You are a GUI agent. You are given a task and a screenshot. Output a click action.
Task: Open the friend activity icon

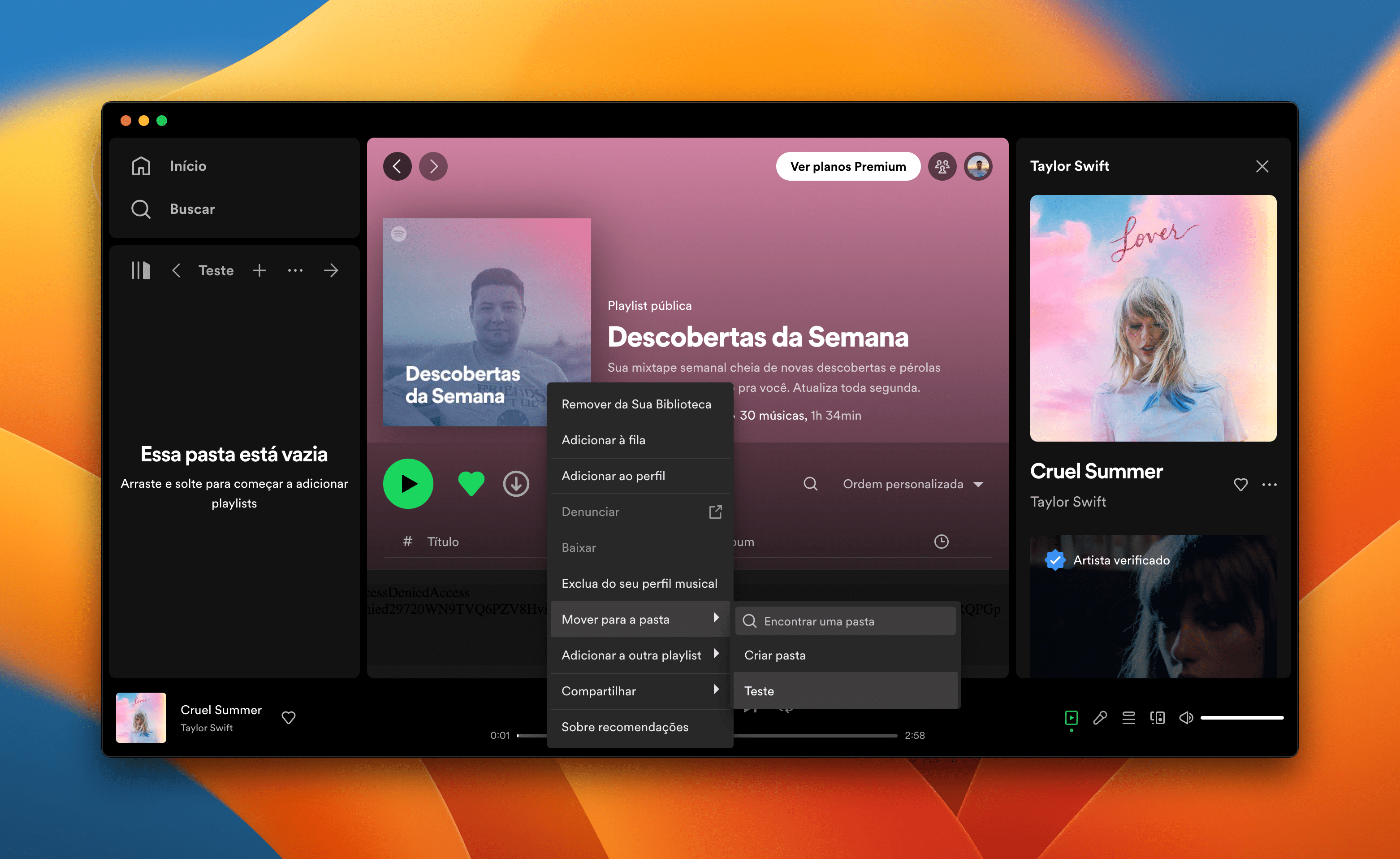942,166
